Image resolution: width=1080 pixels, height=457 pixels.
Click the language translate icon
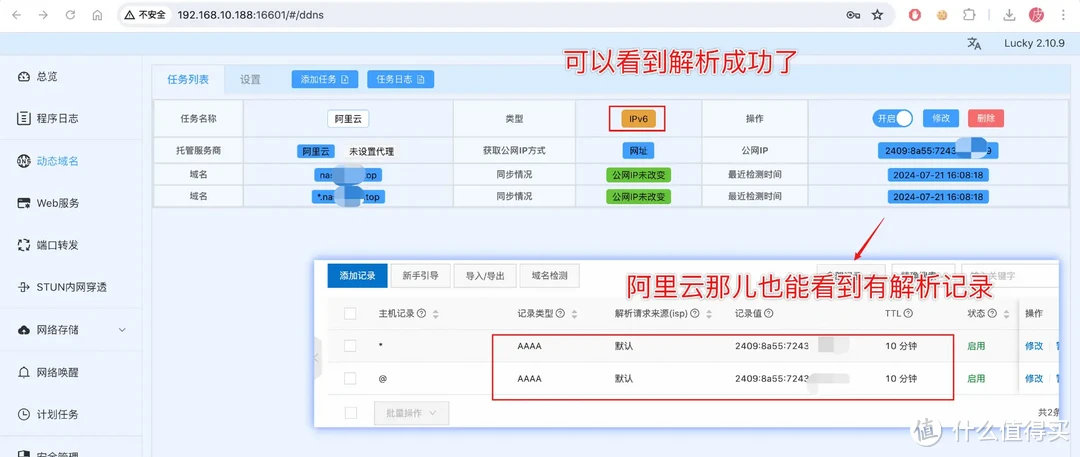coord(974,44)
